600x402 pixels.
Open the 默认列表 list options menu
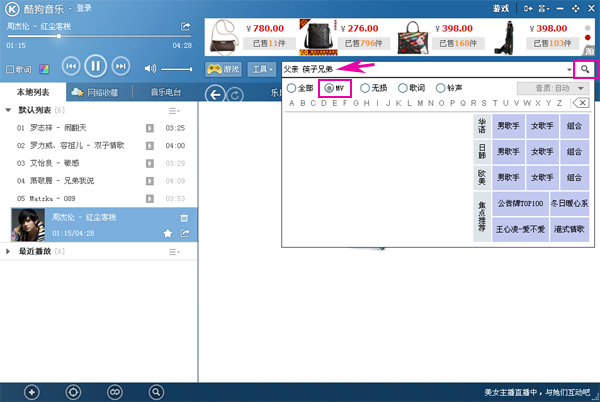click(x=174, y=111)
